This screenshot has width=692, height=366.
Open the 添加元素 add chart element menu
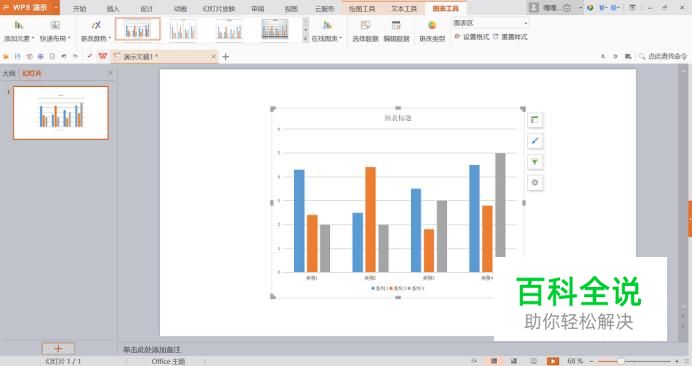19,30
